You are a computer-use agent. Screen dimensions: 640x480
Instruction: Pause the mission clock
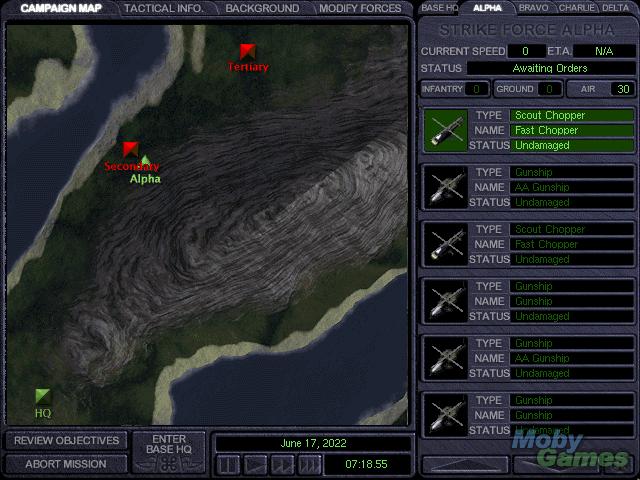click(x=229, y=464)
